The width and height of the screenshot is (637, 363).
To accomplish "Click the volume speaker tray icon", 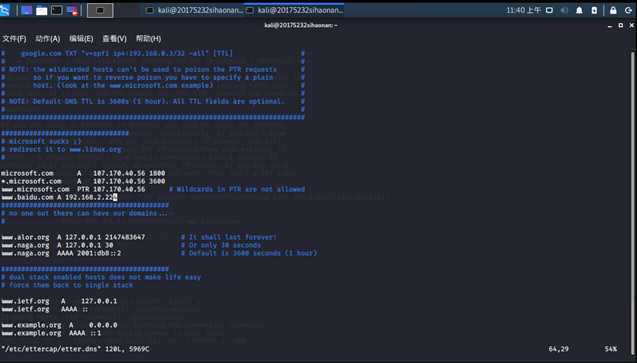I will point(564,10).
